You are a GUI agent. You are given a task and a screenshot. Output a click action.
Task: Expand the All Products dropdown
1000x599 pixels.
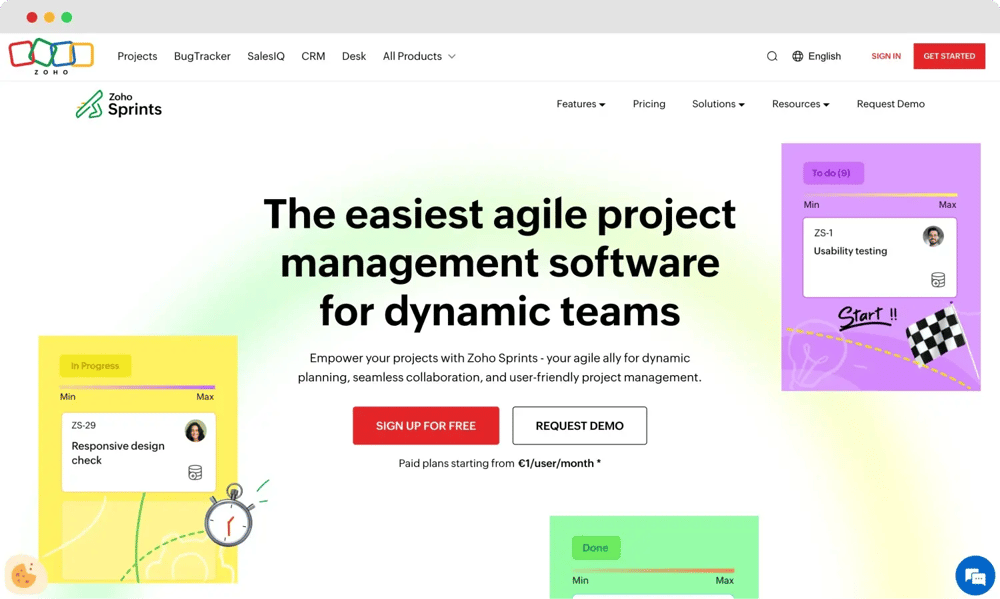tap(418, 56)
